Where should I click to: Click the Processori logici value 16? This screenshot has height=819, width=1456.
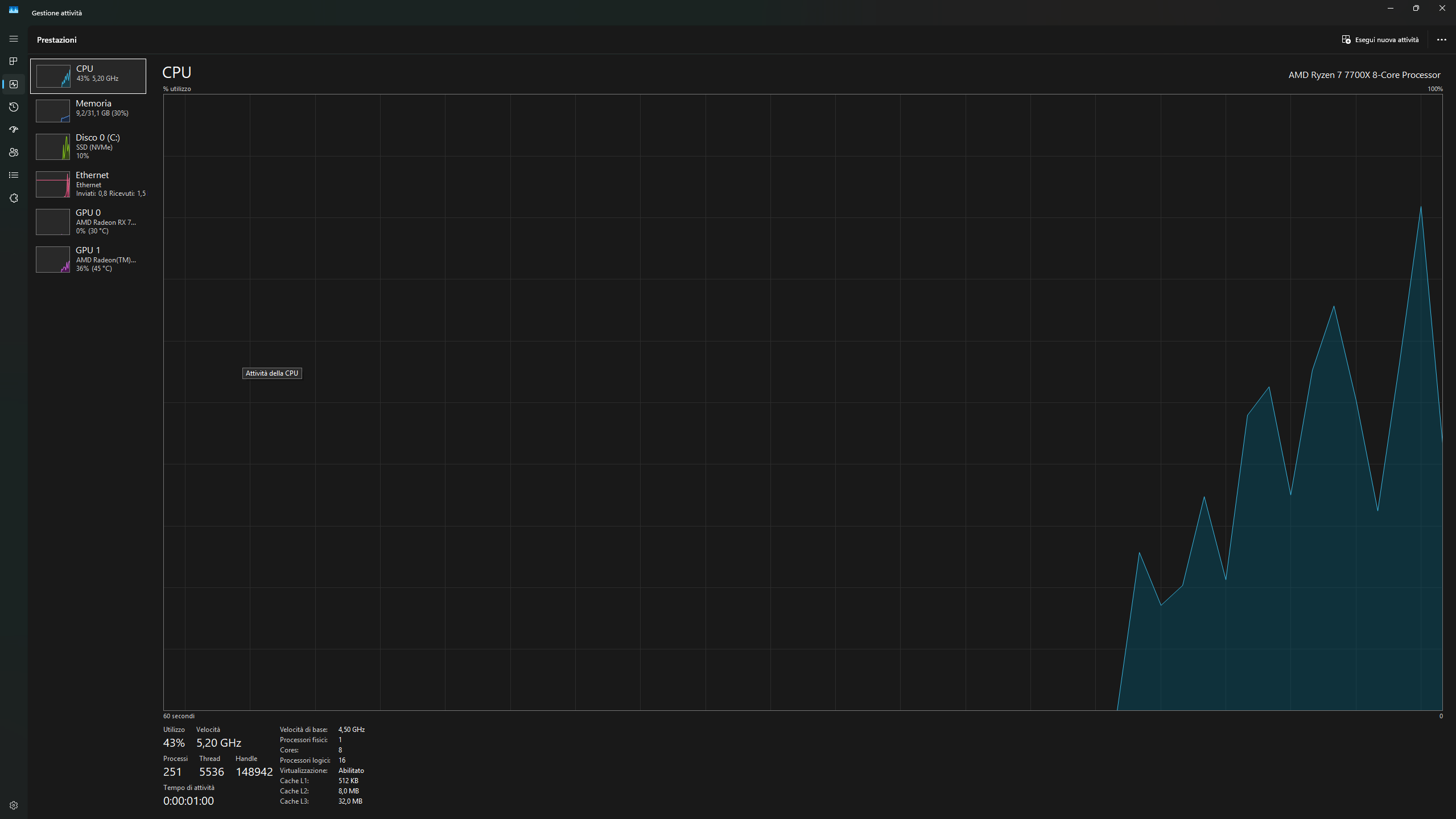coord(342,760)
